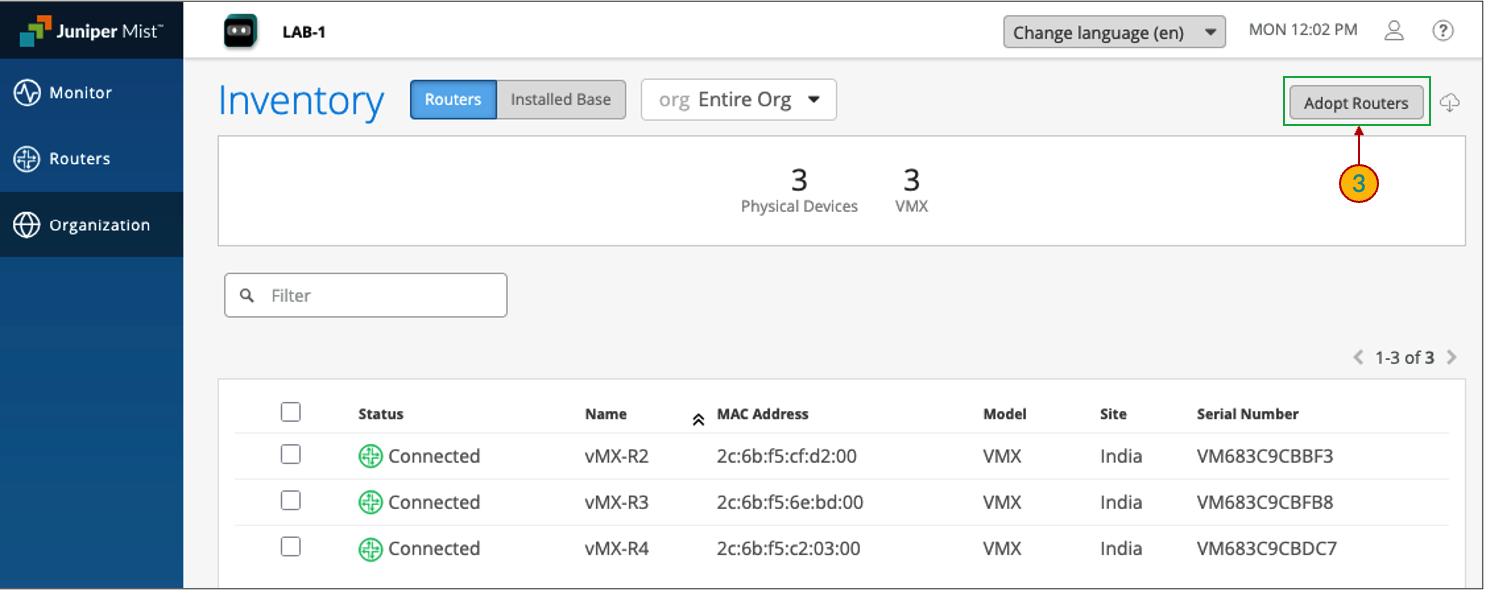This screenshot has height=591, width=1485.
Task: Switch to the Installed Base tab
Action: 560,100
